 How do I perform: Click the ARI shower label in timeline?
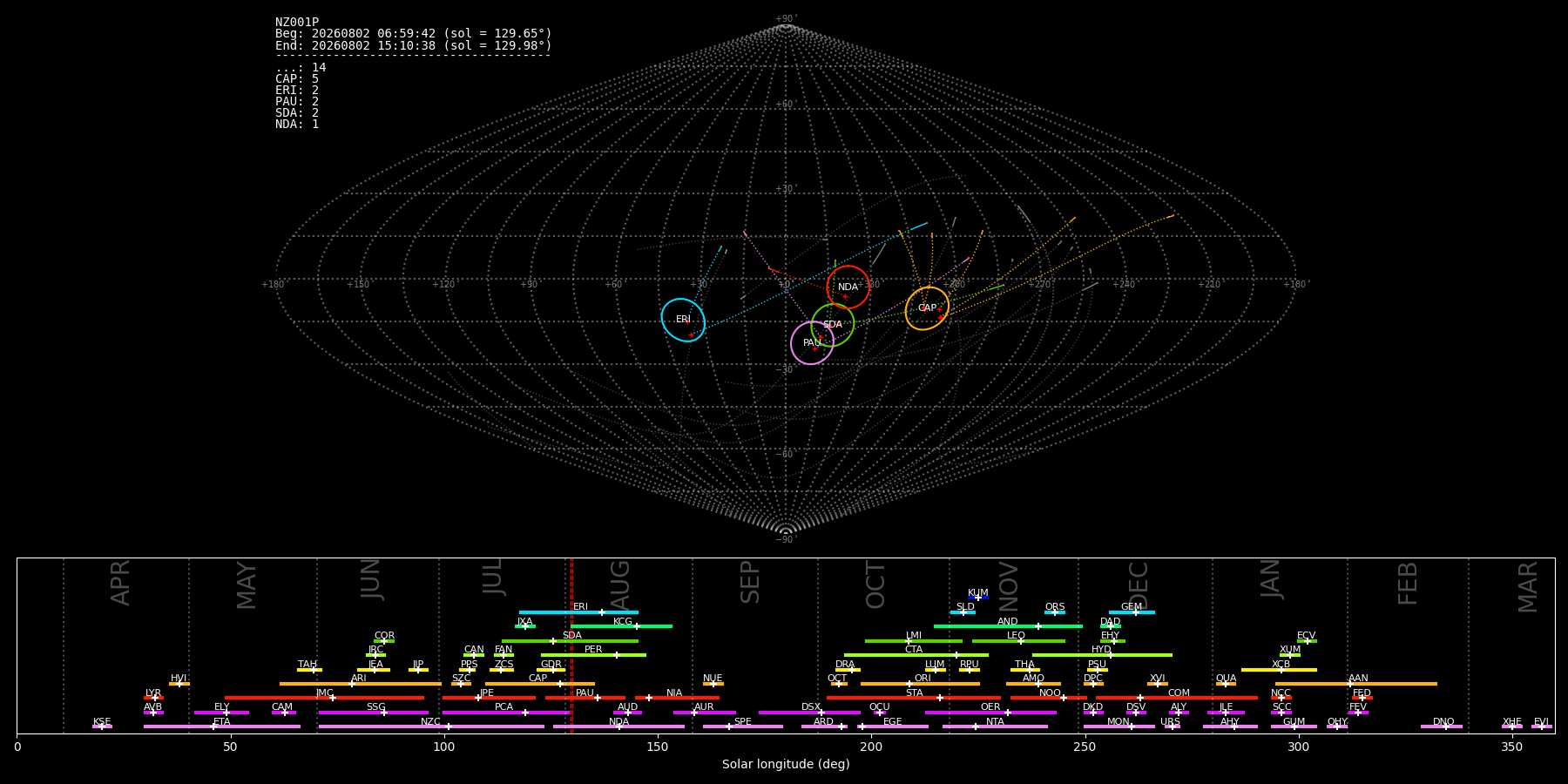click(x=359, y=679)
